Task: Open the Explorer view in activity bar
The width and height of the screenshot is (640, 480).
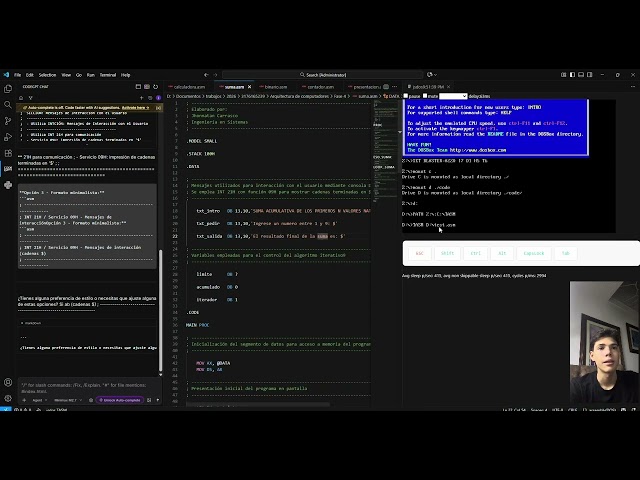Action: (8, 89)
